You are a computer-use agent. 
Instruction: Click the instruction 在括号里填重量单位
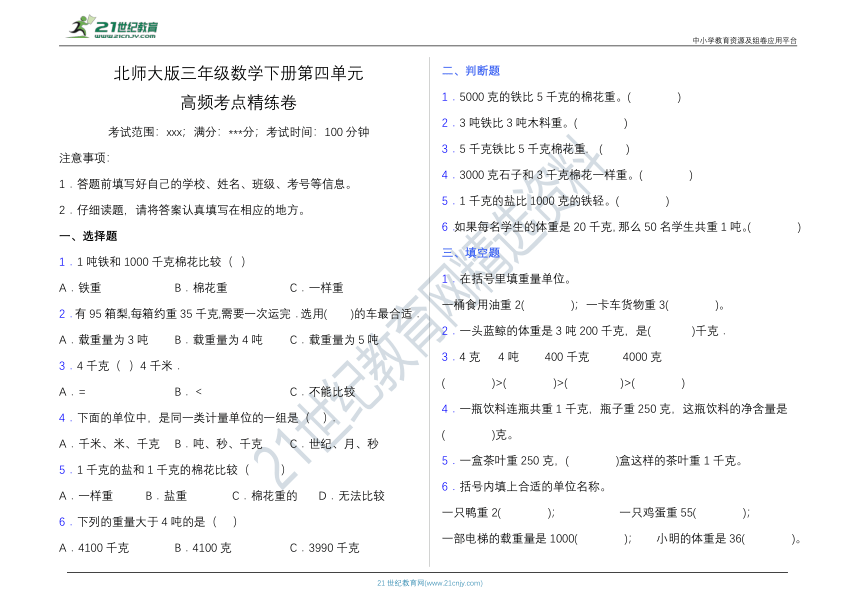click(507, 279)
